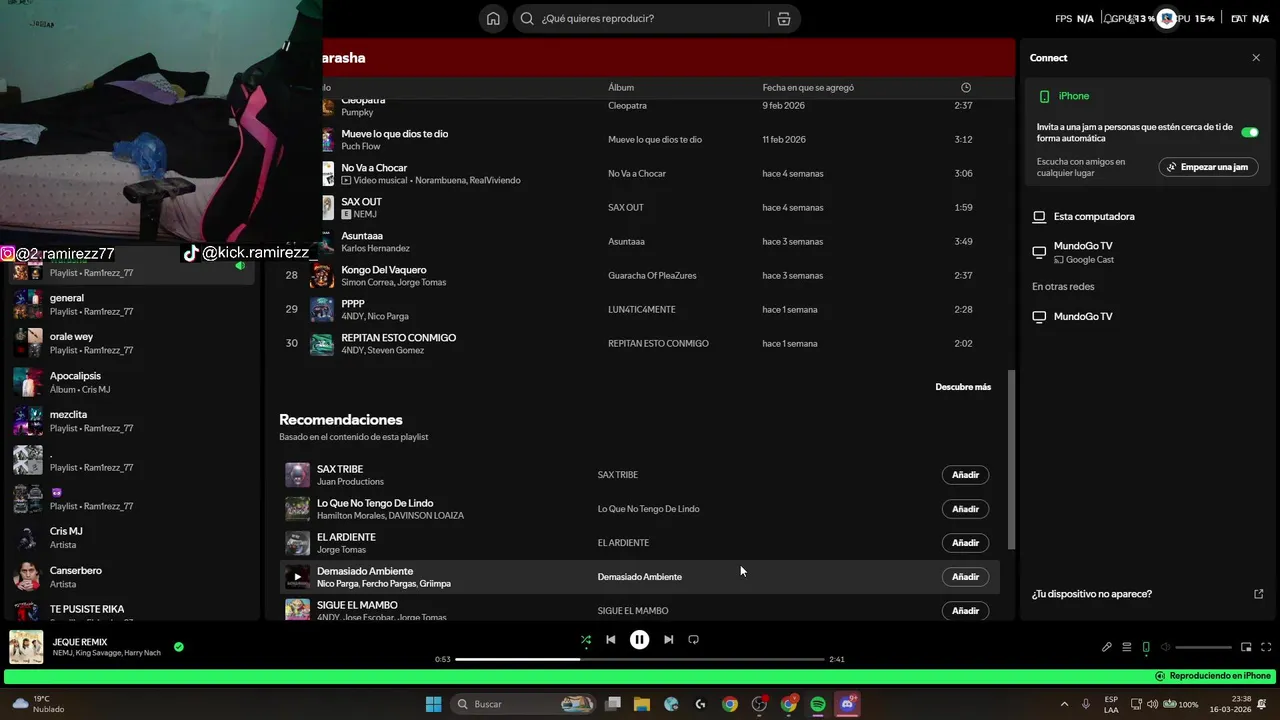Open the Windows Start menu
Image resolution: width=1280 pixels, height=720 pixels.
coord(433,704)
